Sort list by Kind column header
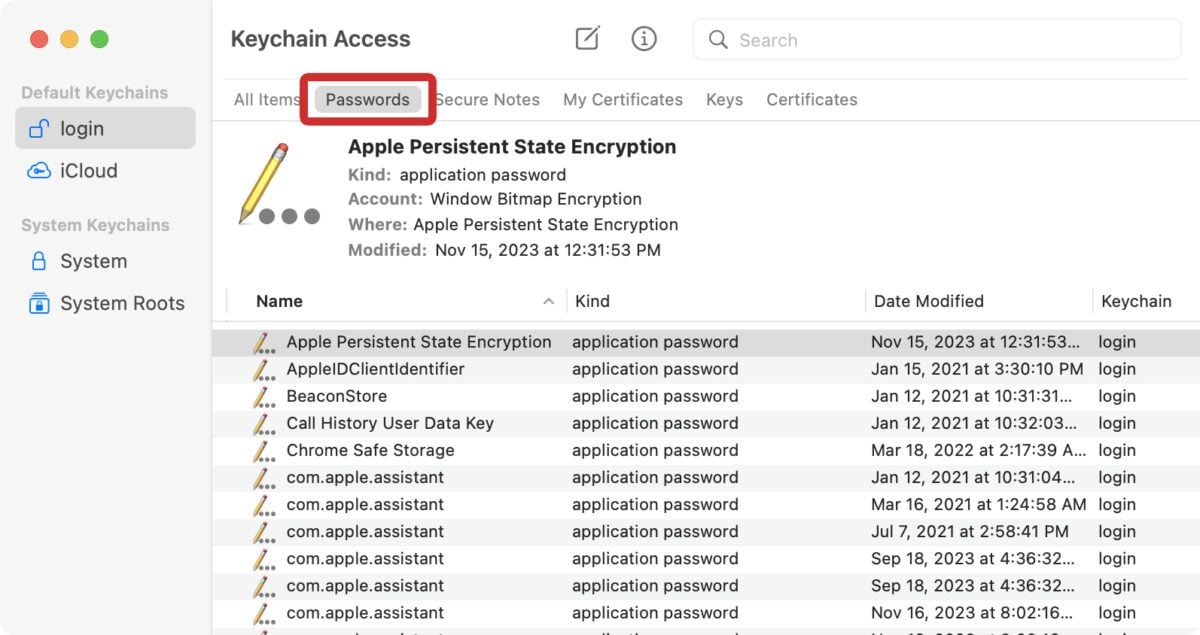 click(592, 301)
